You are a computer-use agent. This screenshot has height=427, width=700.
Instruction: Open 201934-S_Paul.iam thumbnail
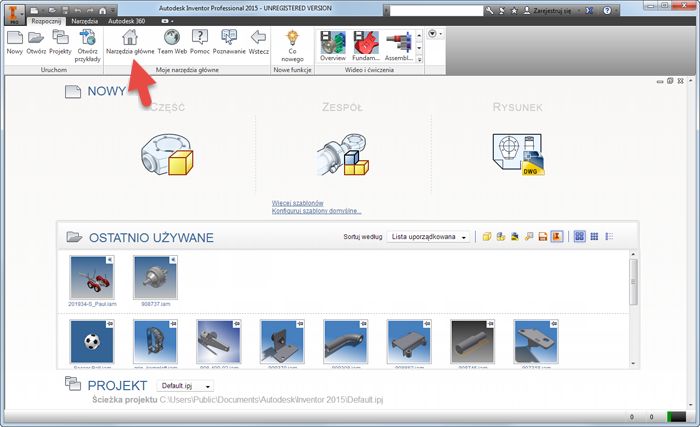92,277
